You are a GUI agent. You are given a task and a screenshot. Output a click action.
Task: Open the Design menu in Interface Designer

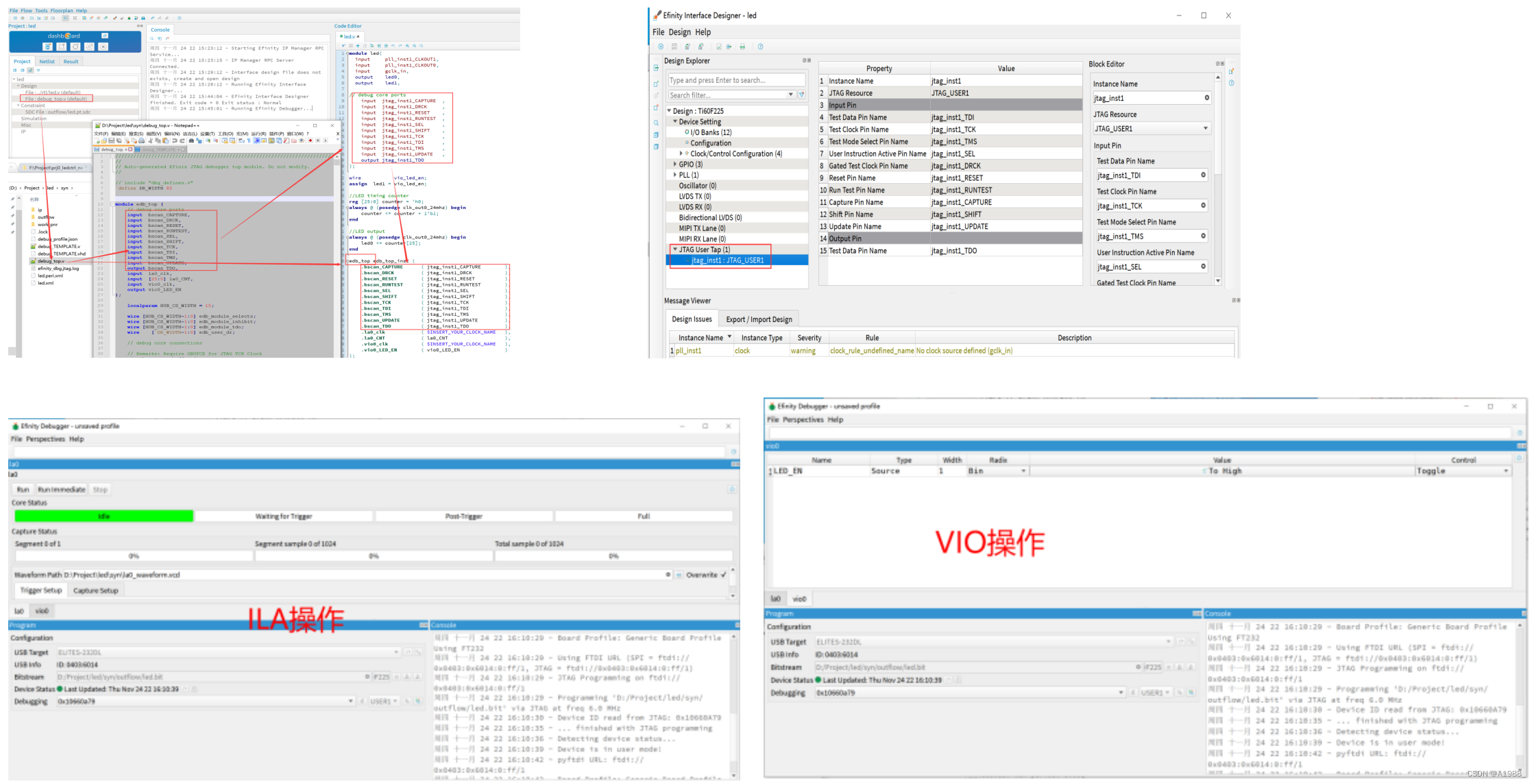(679, 32)
